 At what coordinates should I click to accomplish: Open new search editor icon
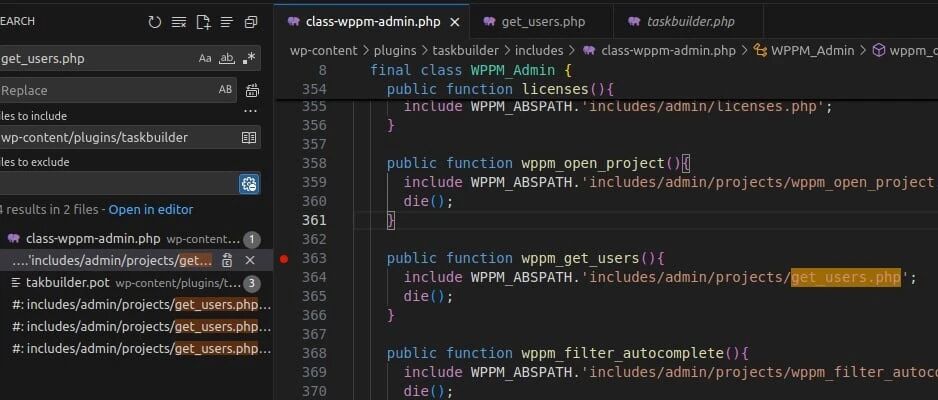tap(203, 22)
